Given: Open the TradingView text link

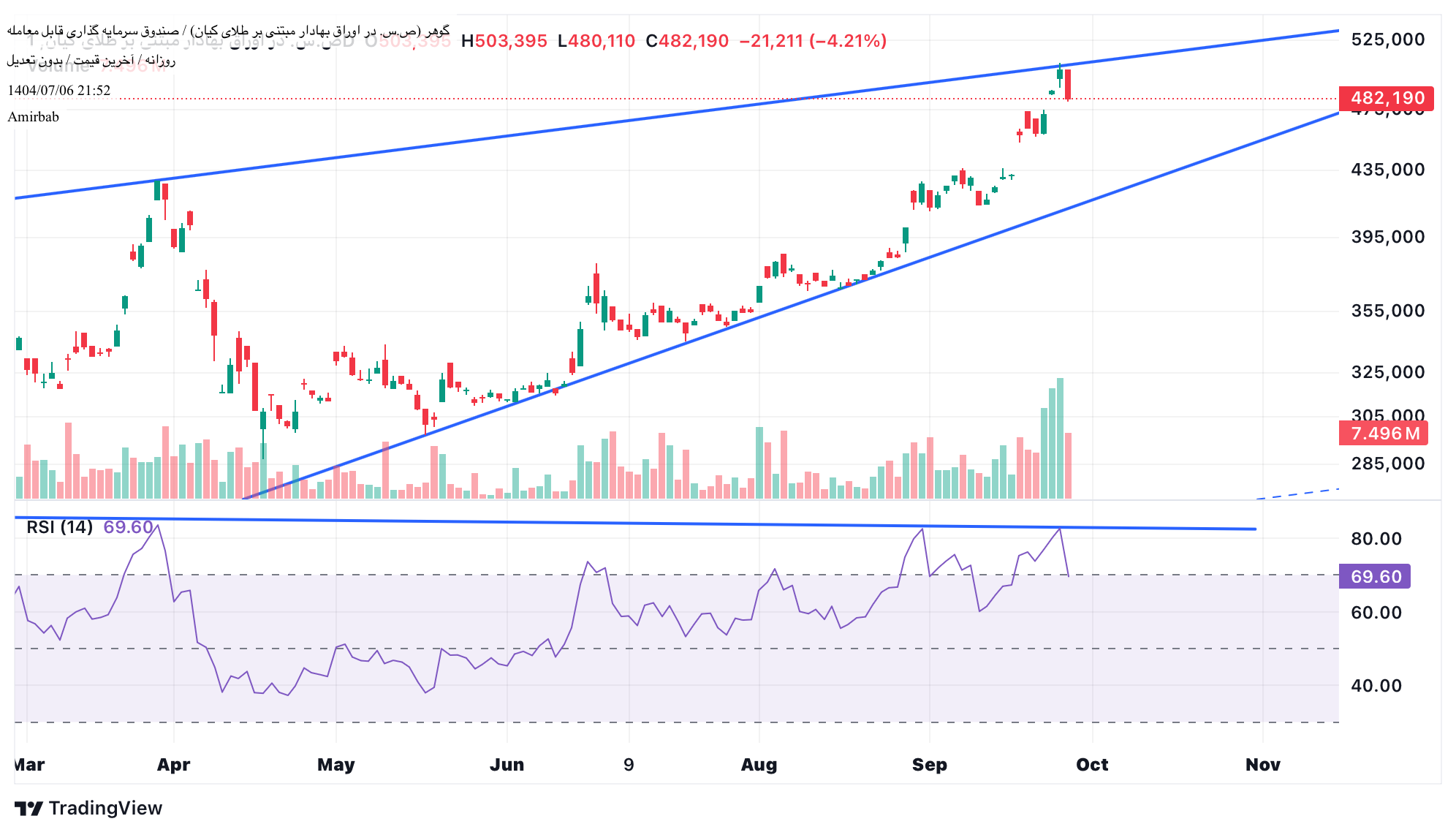Looking at the screenshot, I should tap(105, 808).
